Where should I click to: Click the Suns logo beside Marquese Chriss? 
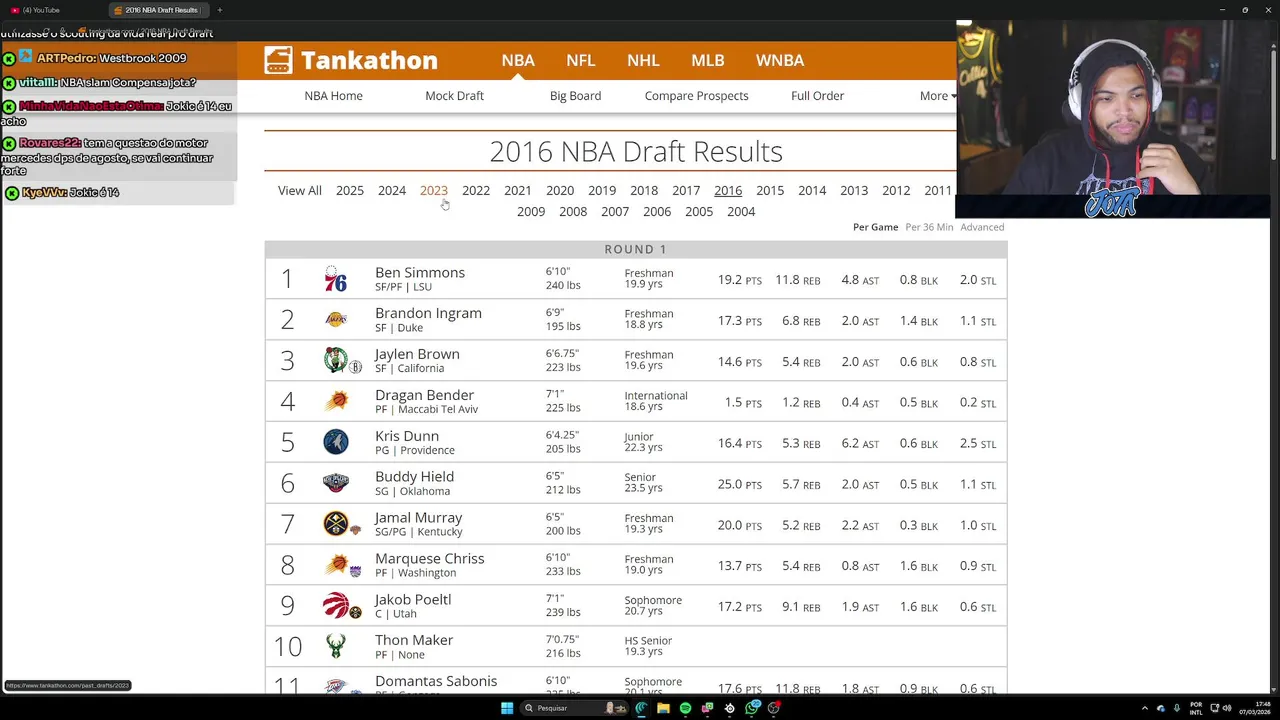335,565
